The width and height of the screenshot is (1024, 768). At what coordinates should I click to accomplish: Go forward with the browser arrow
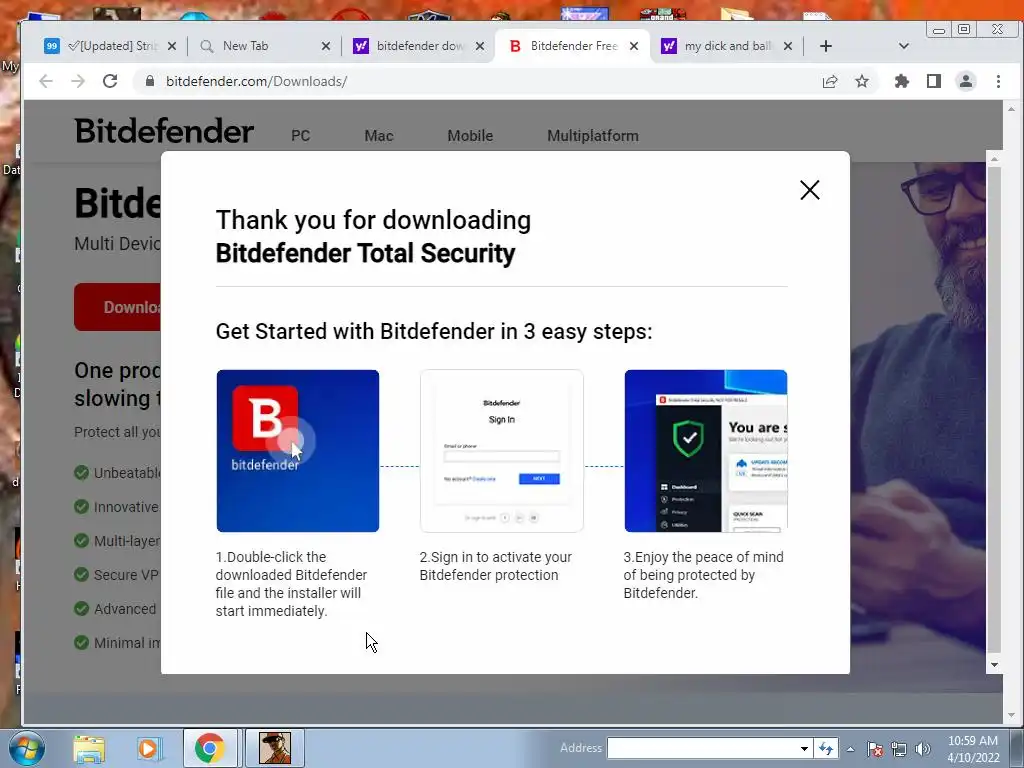tap(78, 81)
